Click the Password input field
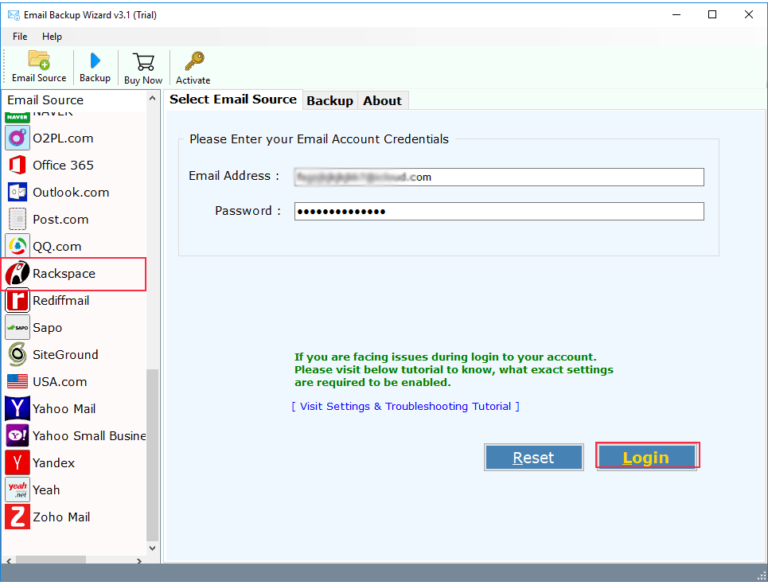768x585 pixels. pos(499,211)
